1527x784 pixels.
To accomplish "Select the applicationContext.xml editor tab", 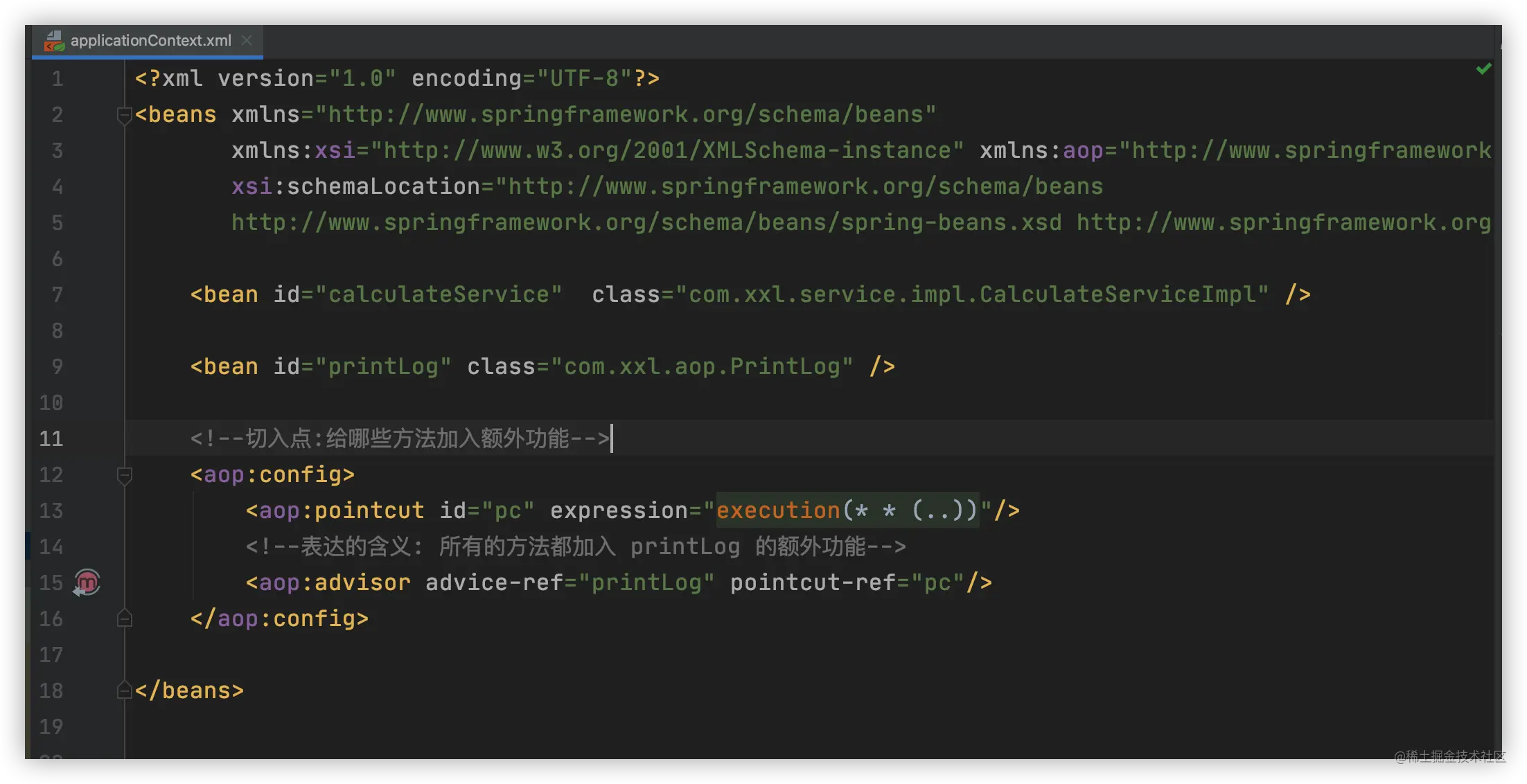I will click(150, 41).
